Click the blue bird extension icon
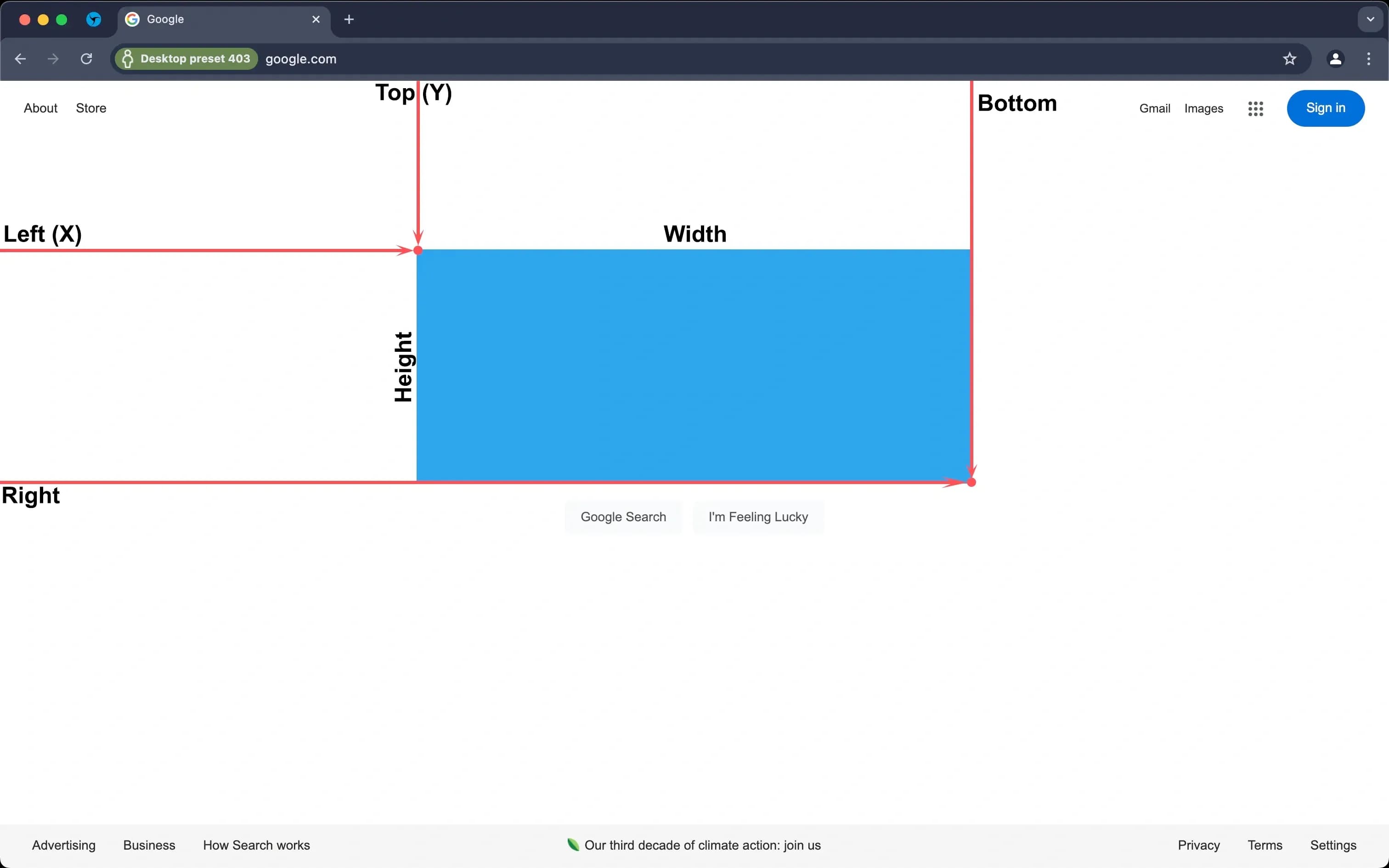The height and width of the screenshot is (868, 1389). point(94,19)
